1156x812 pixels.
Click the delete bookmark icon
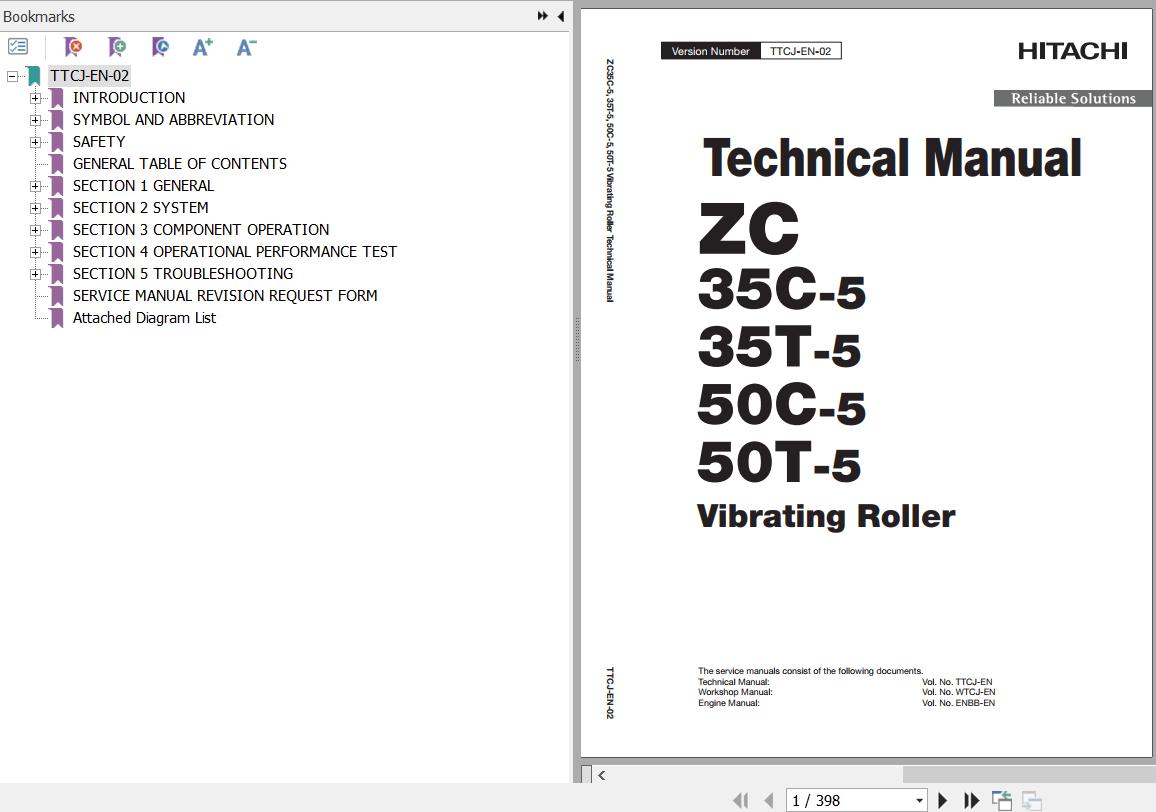click(x=73, y=47)
